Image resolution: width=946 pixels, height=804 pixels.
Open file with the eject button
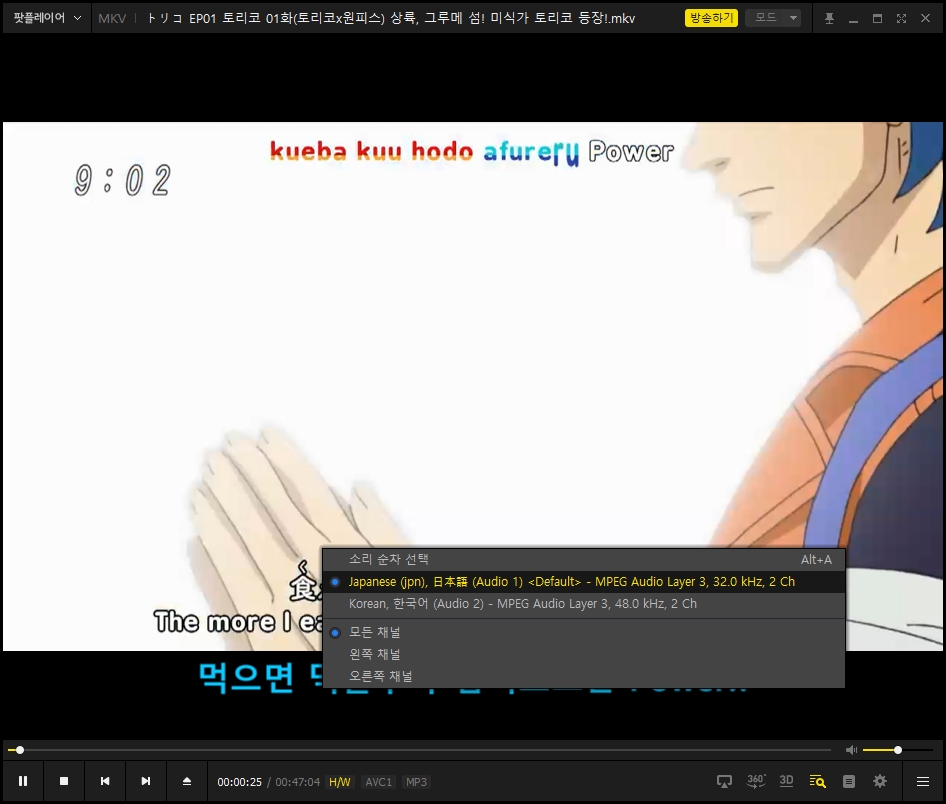187,781
